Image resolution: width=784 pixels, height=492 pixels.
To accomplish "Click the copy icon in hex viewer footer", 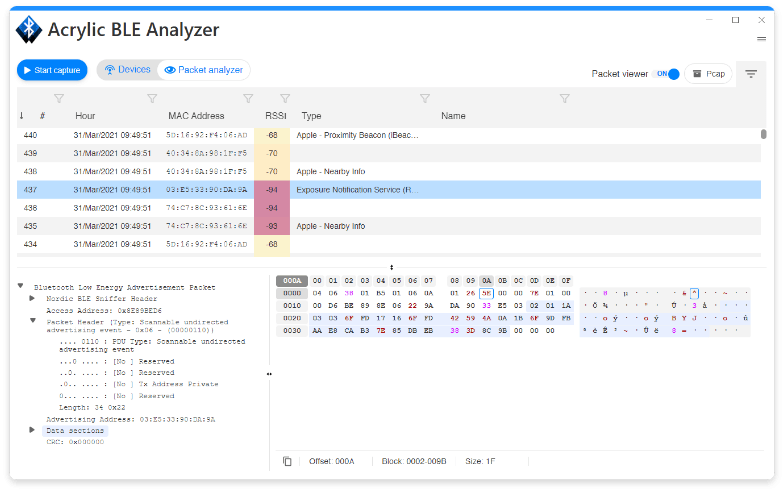I will 287,461.
